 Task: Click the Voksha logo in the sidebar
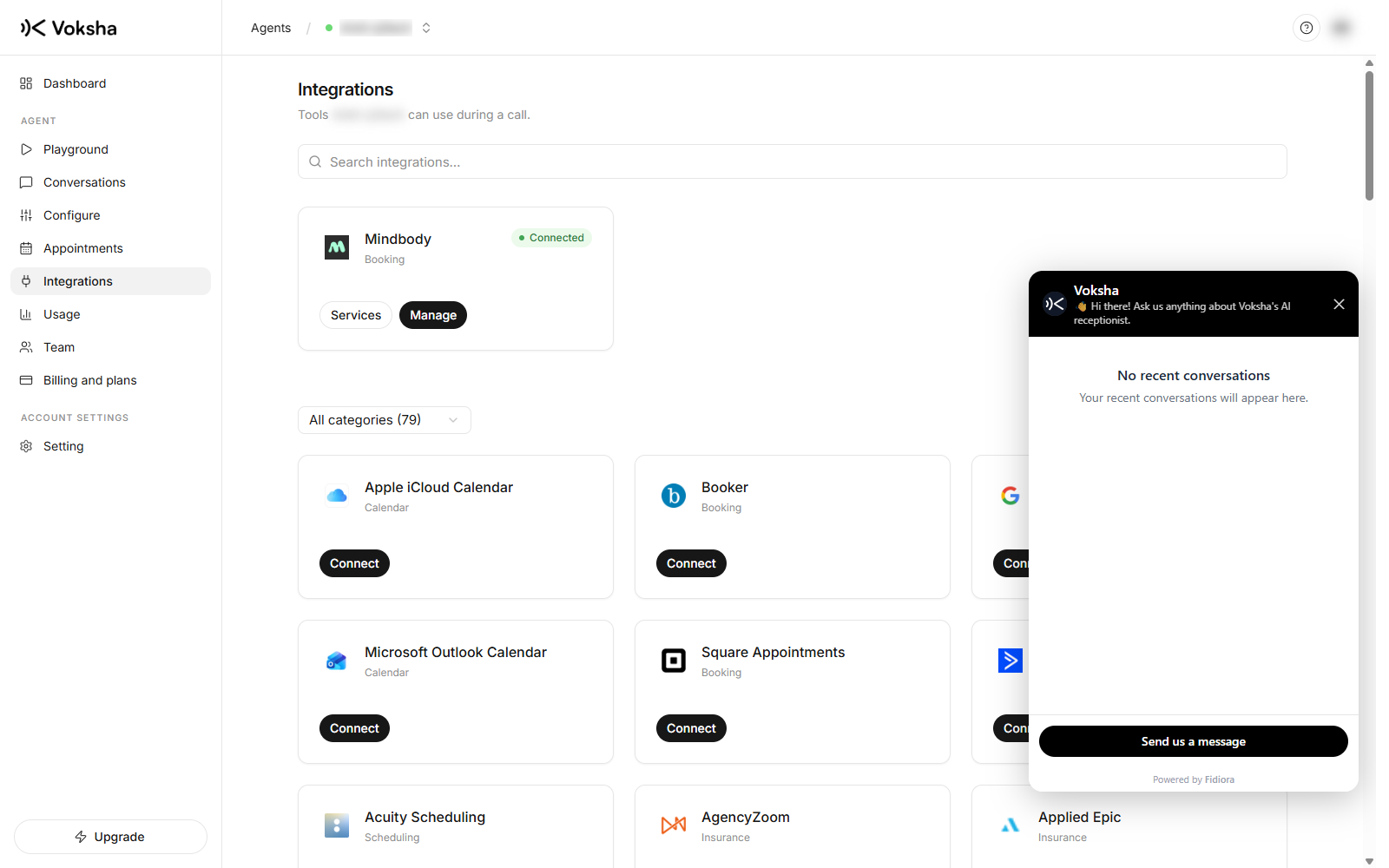pos(69,28)
